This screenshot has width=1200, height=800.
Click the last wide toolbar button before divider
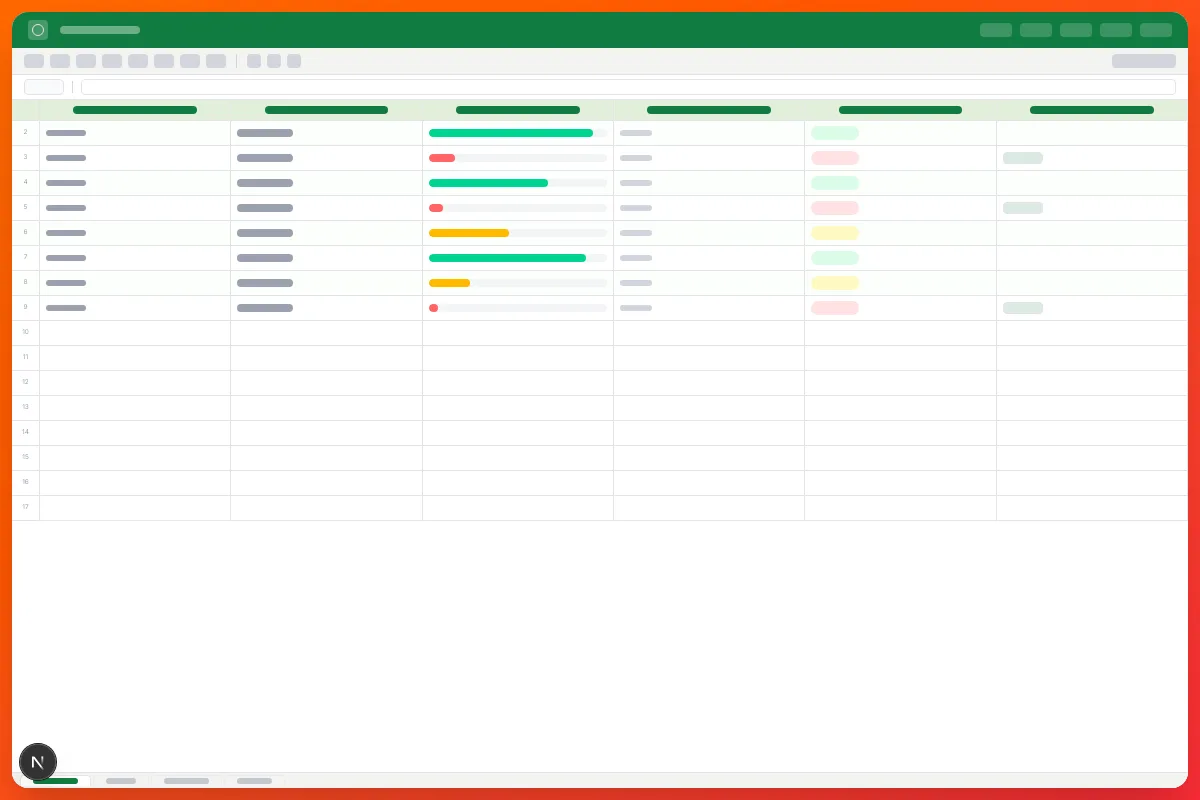pyautogui.click(x=216, y=61)
